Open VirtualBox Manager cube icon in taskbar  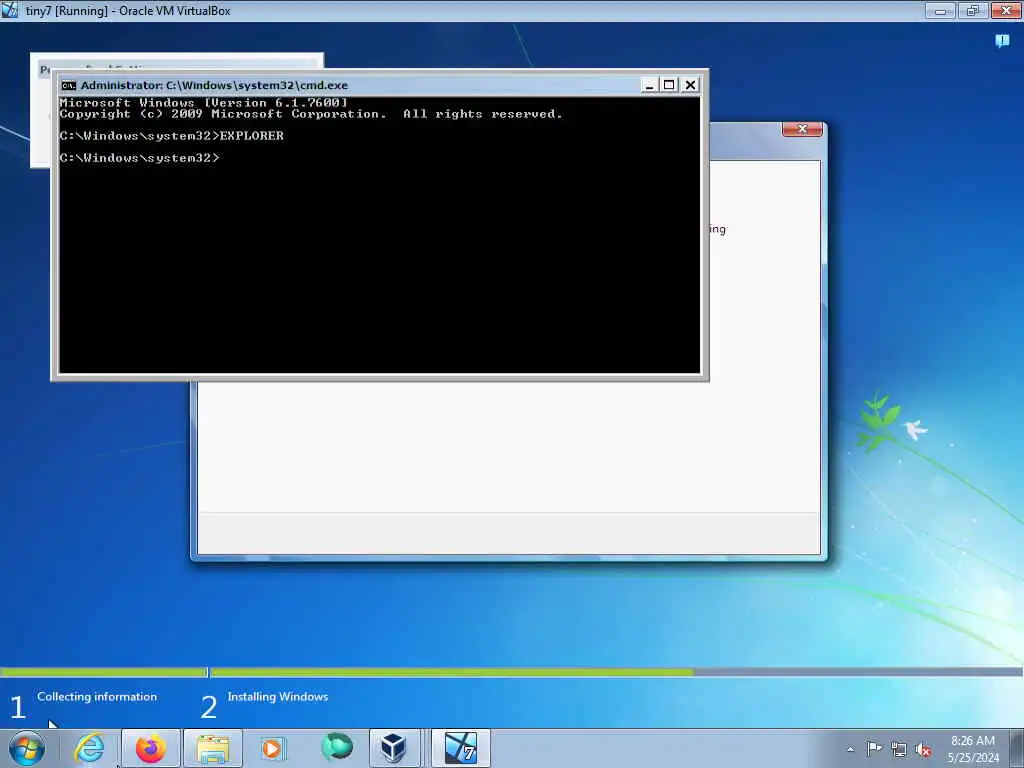pyautogui.click(x=394, y=748)
